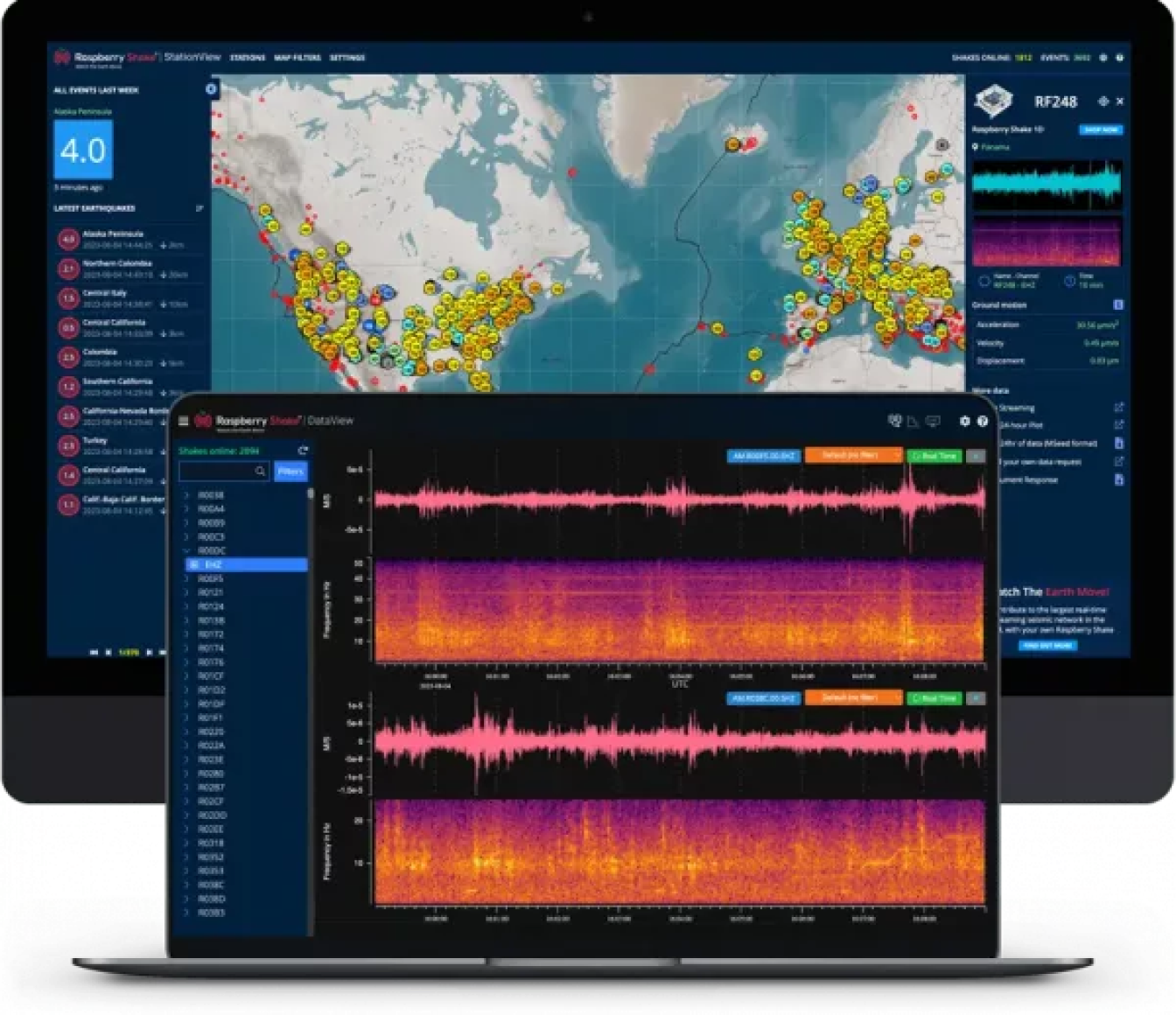
Task: Expand the Latest Earthquakes list in StationView
Action: 199,208
